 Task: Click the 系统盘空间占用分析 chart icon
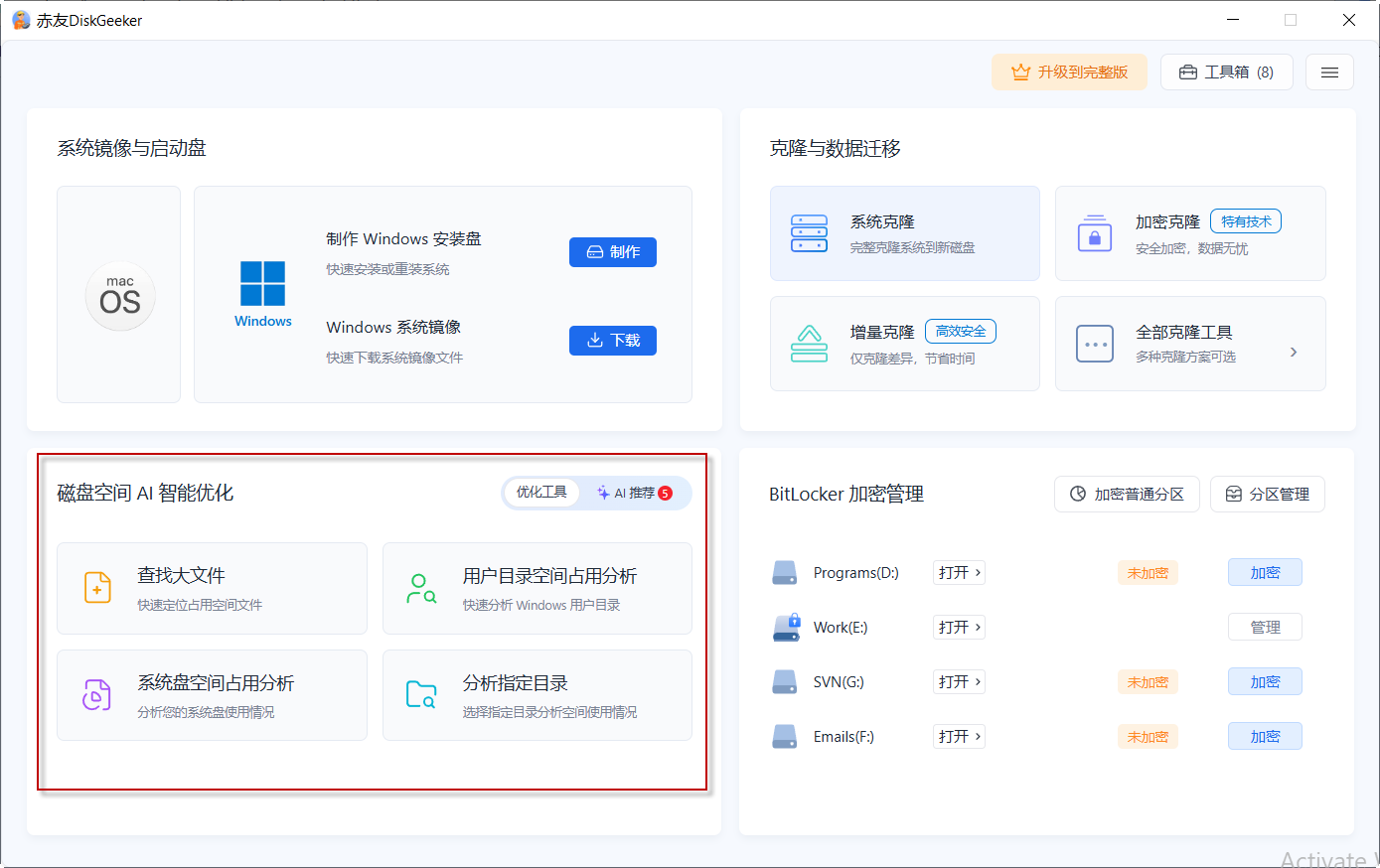[96, 695]
